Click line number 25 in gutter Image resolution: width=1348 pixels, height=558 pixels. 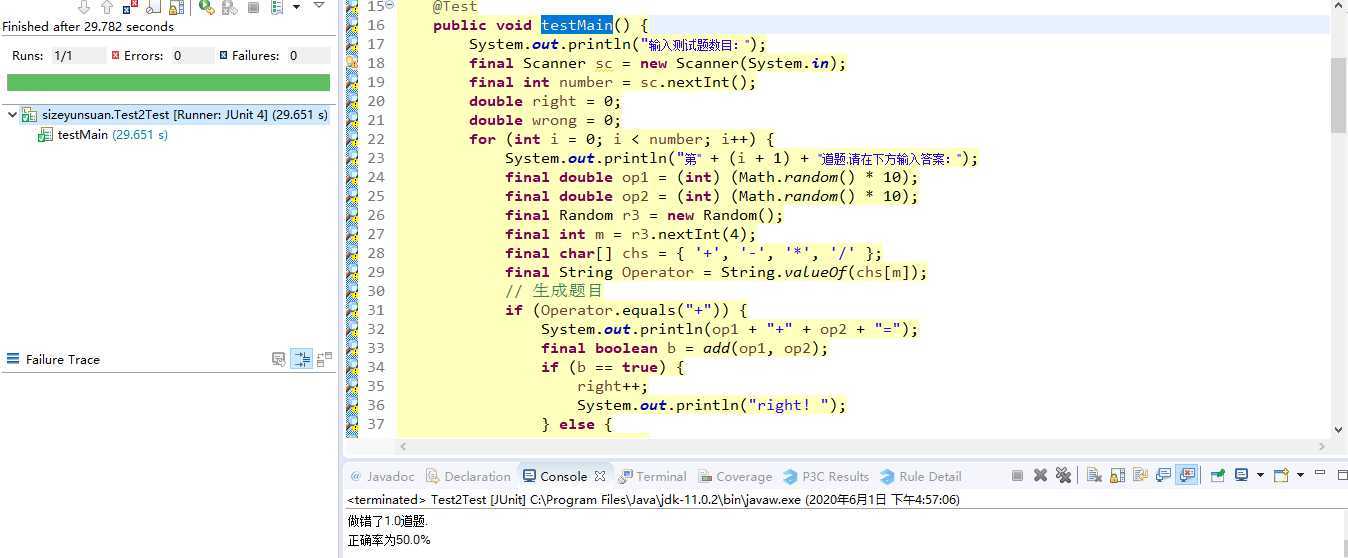[x=375, y=196]
